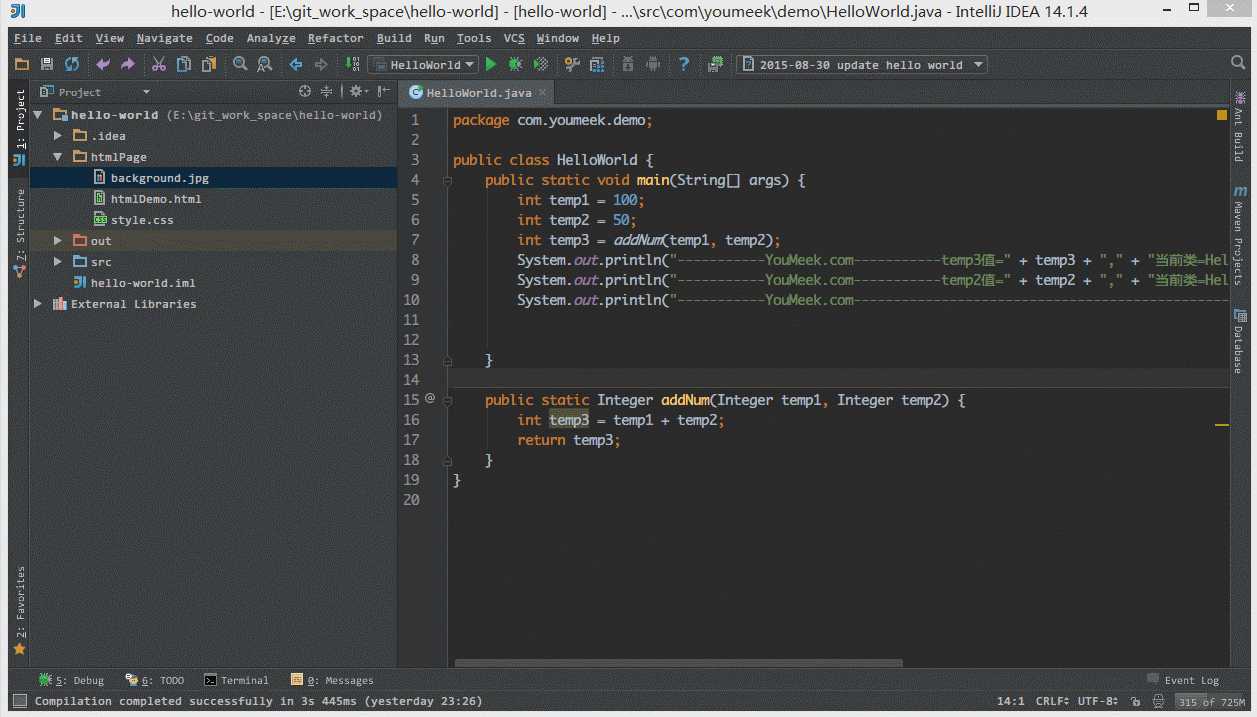Toggle the read-only lock icon in status bar
The height and width of the screenshot is (717, 1257).
(1137, 701)
